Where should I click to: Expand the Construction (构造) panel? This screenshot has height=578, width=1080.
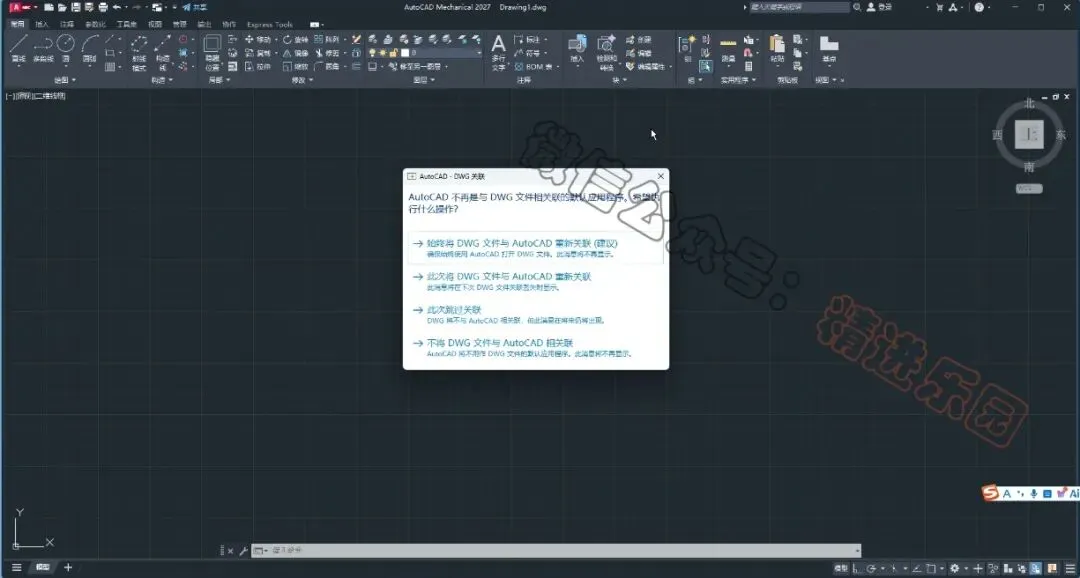coord(162,81)
